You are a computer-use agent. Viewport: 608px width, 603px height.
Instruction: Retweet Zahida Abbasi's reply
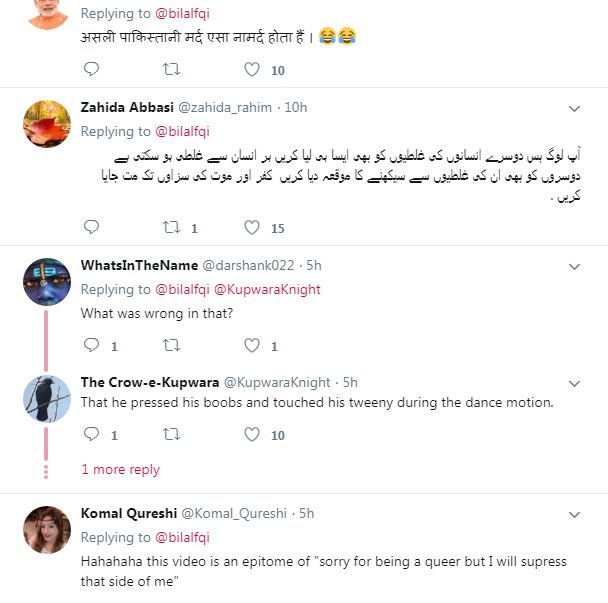(x=171, y=228)
